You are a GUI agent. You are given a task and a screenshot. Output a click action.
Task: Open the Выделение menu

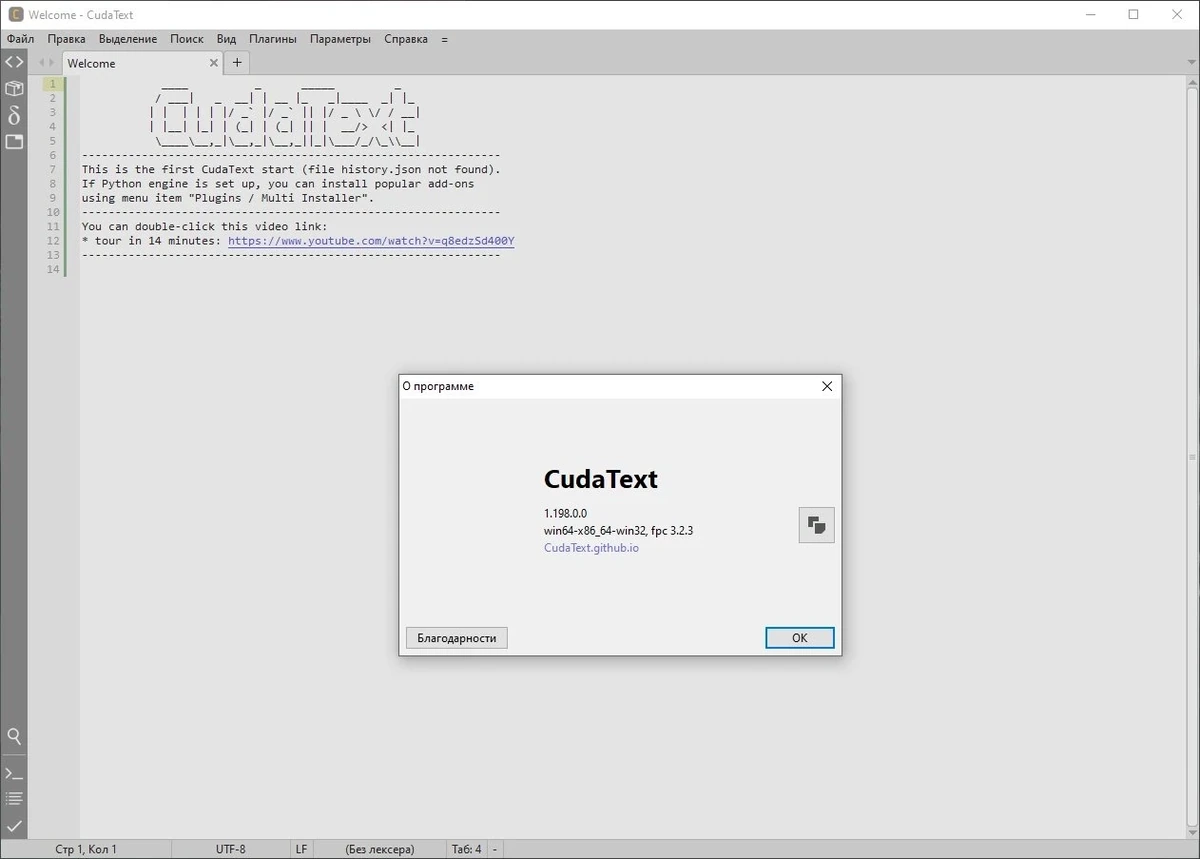(x=128, y=39)
